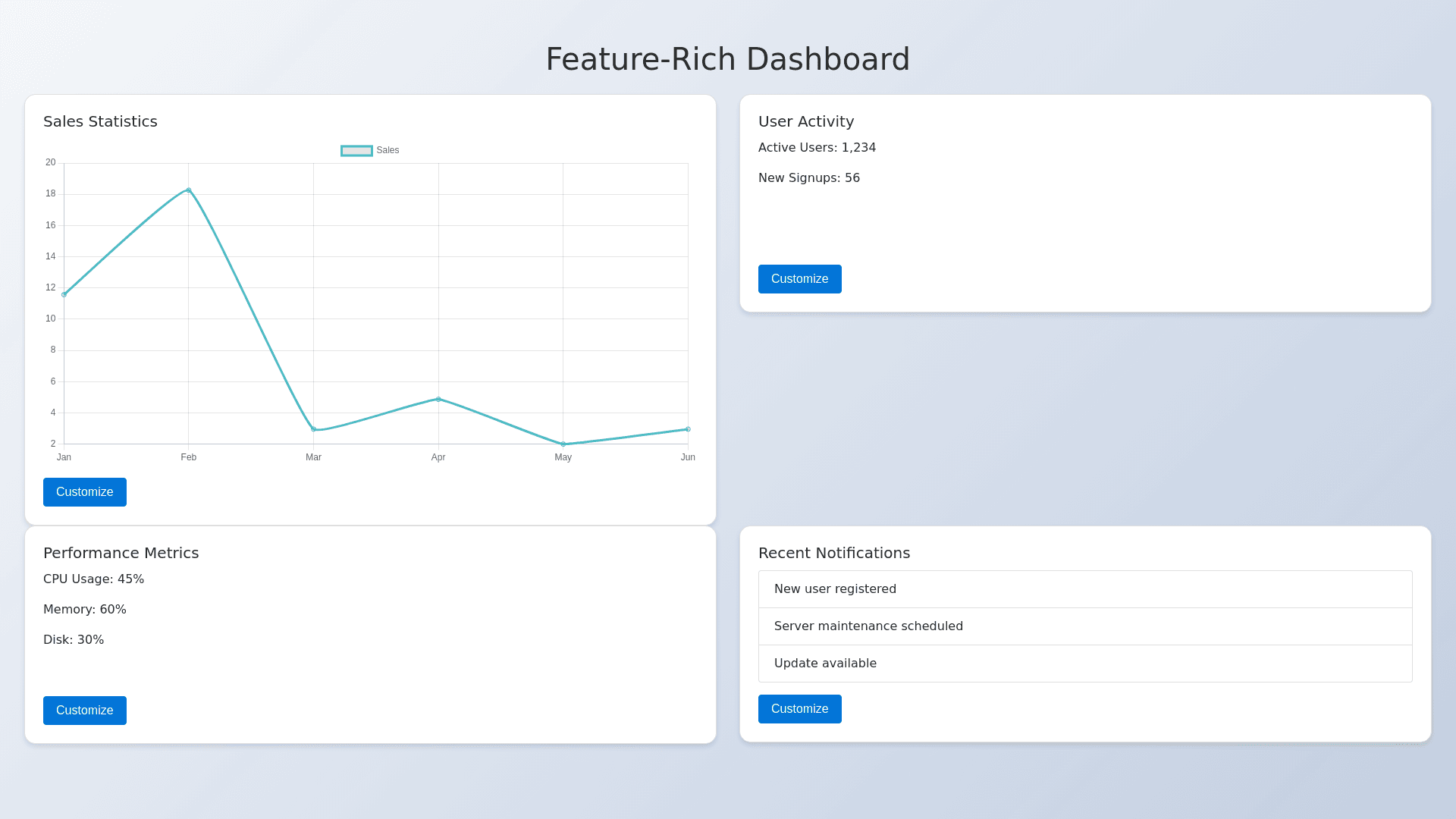Click the New Signups count text

pos(808,178)
